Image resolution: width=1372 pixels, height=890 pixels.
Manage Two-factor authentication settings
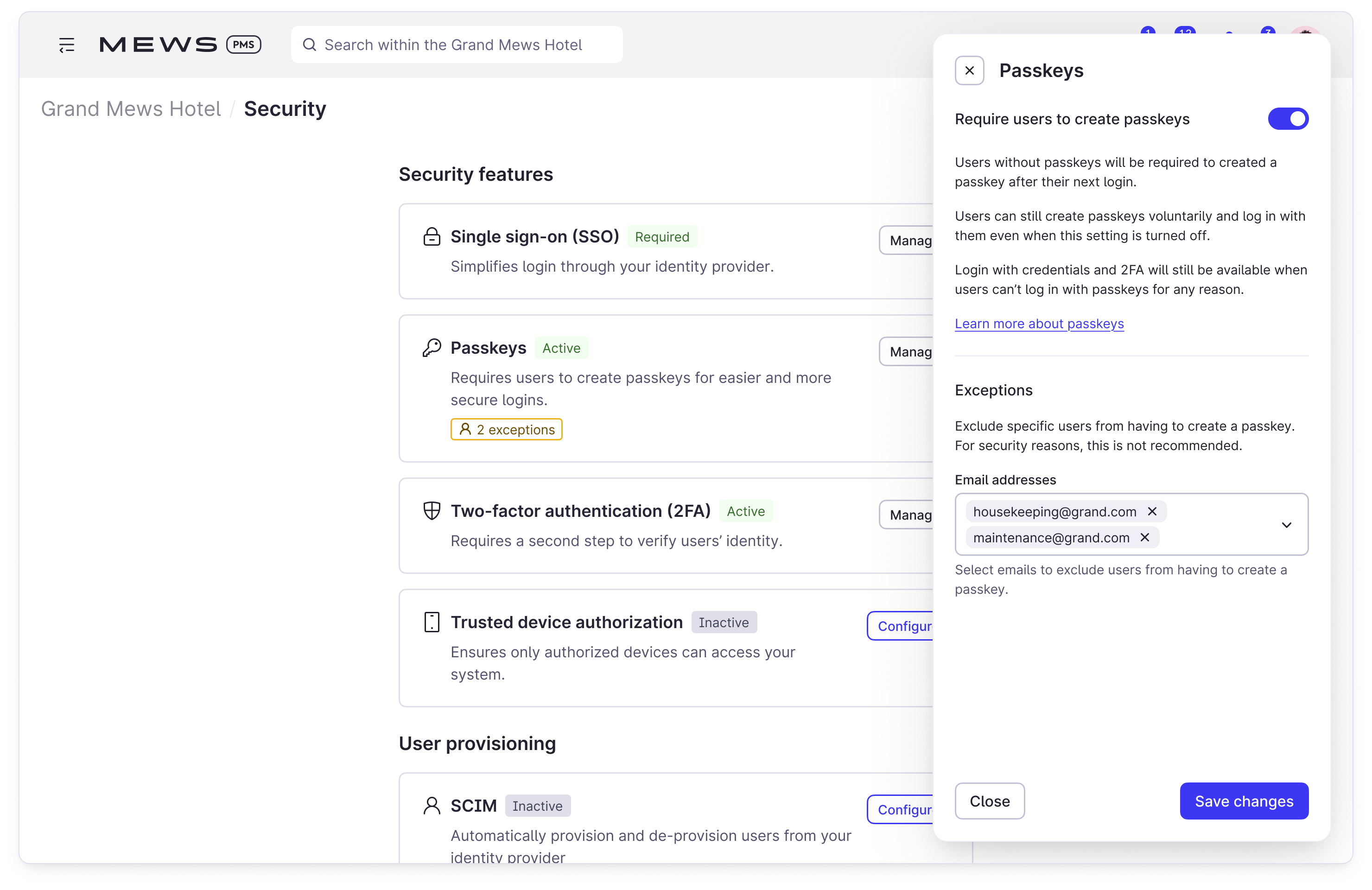point(906,515)
